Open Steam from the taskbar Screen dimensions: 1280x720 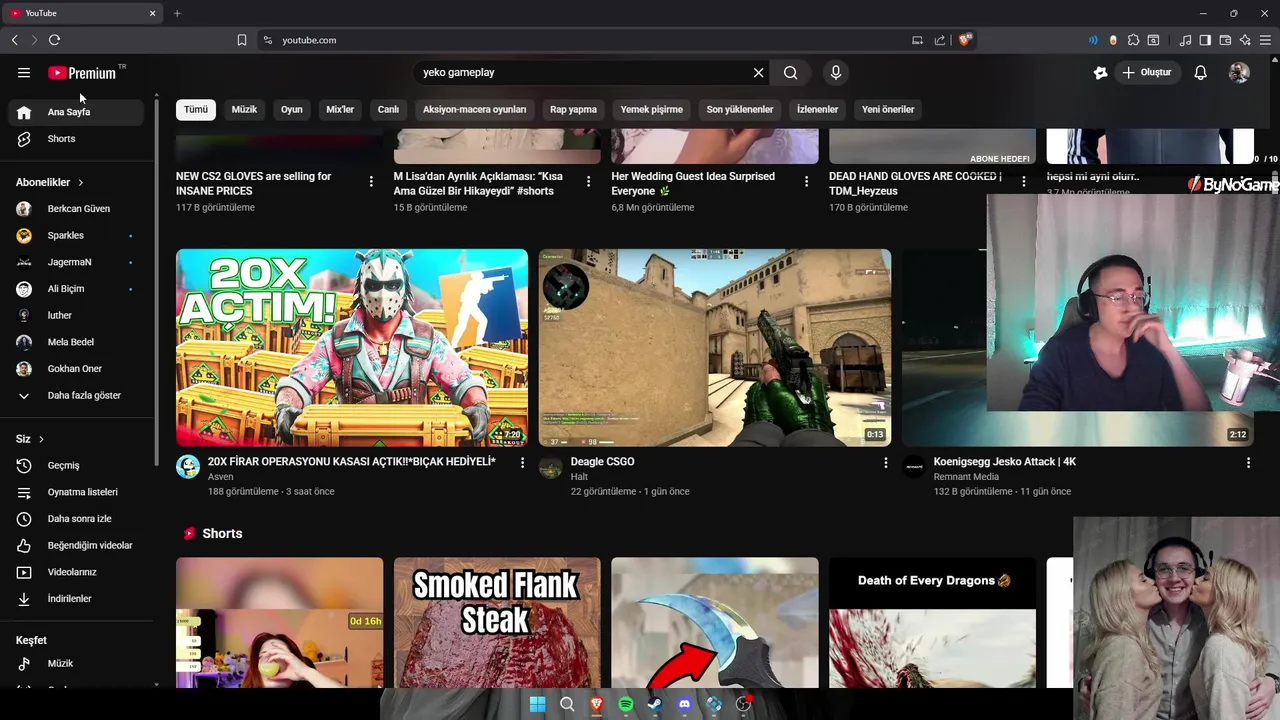coord(655,704)
